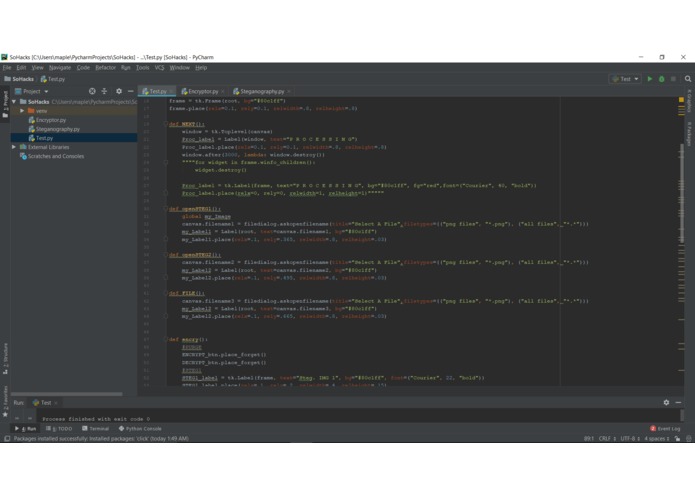Click tool window quick-access icon in status bar

coord(7,439)
